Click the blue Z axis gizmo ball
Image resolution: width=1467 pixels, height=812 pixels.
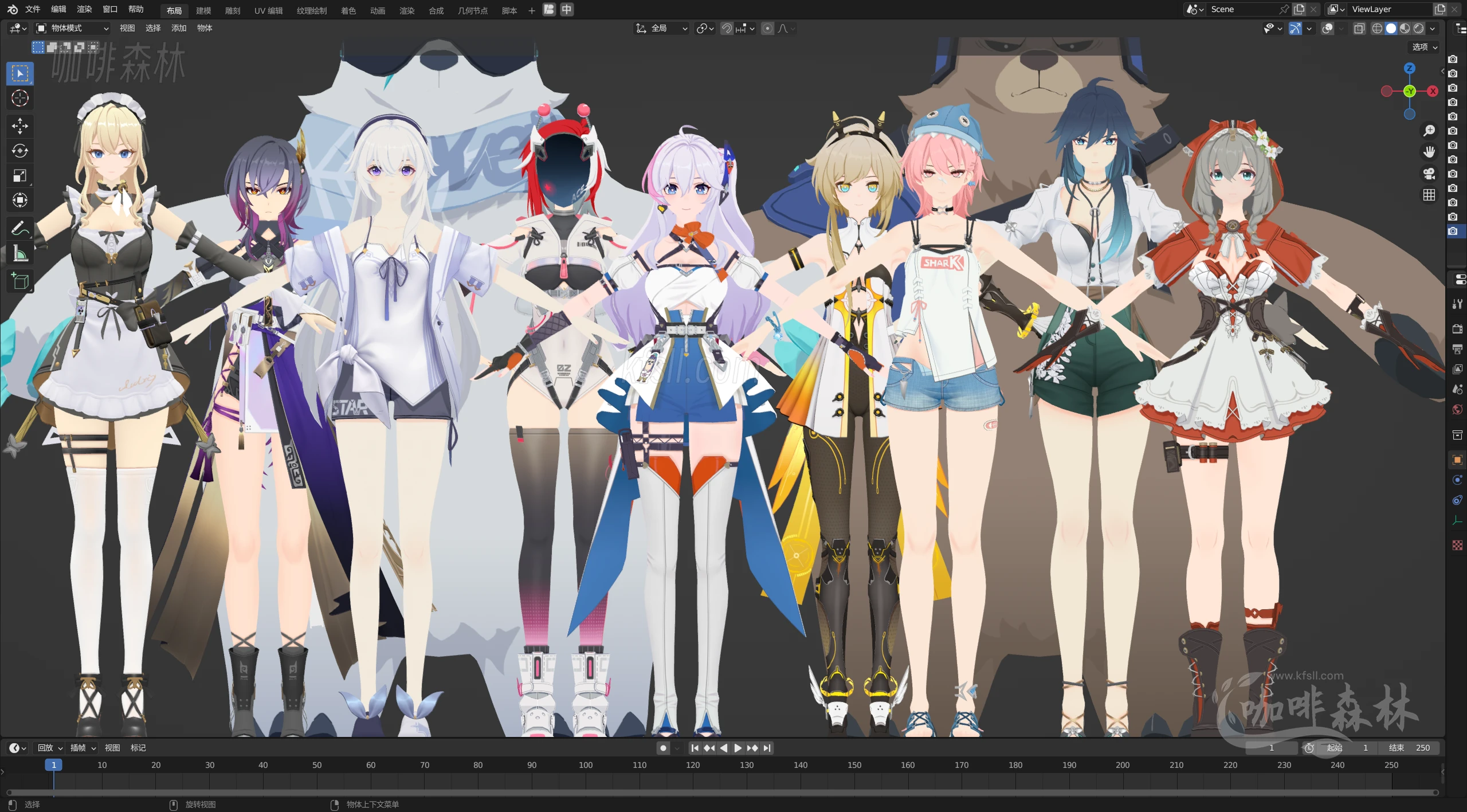(1410, 68)
